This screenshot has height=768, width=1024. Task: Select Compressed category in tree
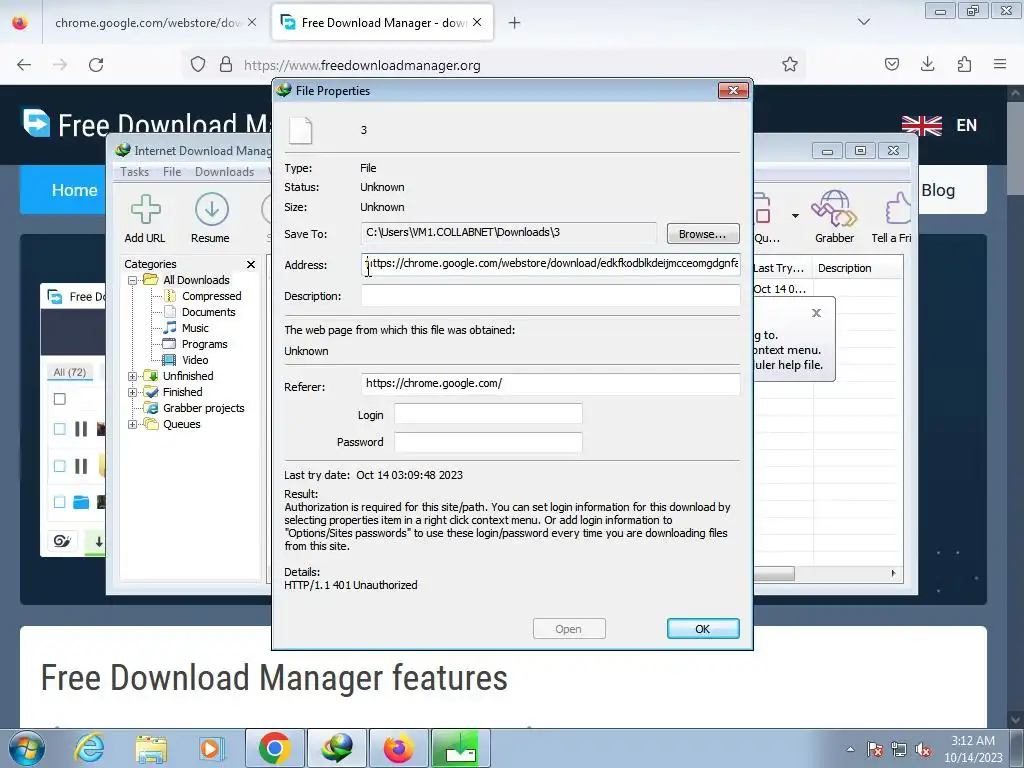point(212,296)
